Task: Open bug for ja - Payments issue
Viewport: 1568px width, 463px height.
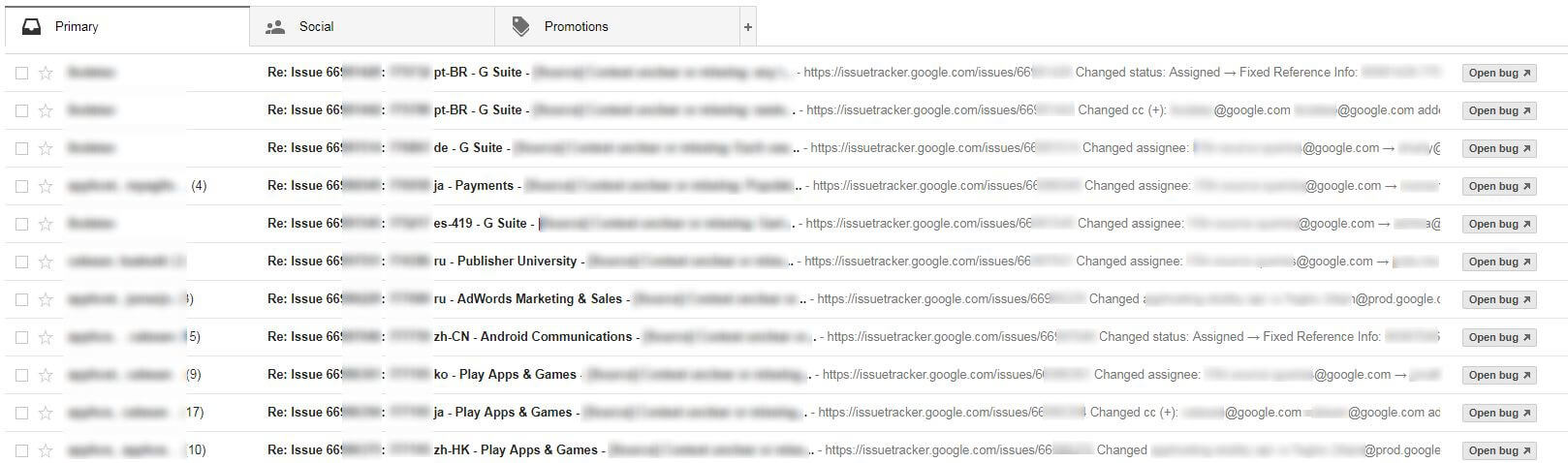Action: [x=1498, y=186]
